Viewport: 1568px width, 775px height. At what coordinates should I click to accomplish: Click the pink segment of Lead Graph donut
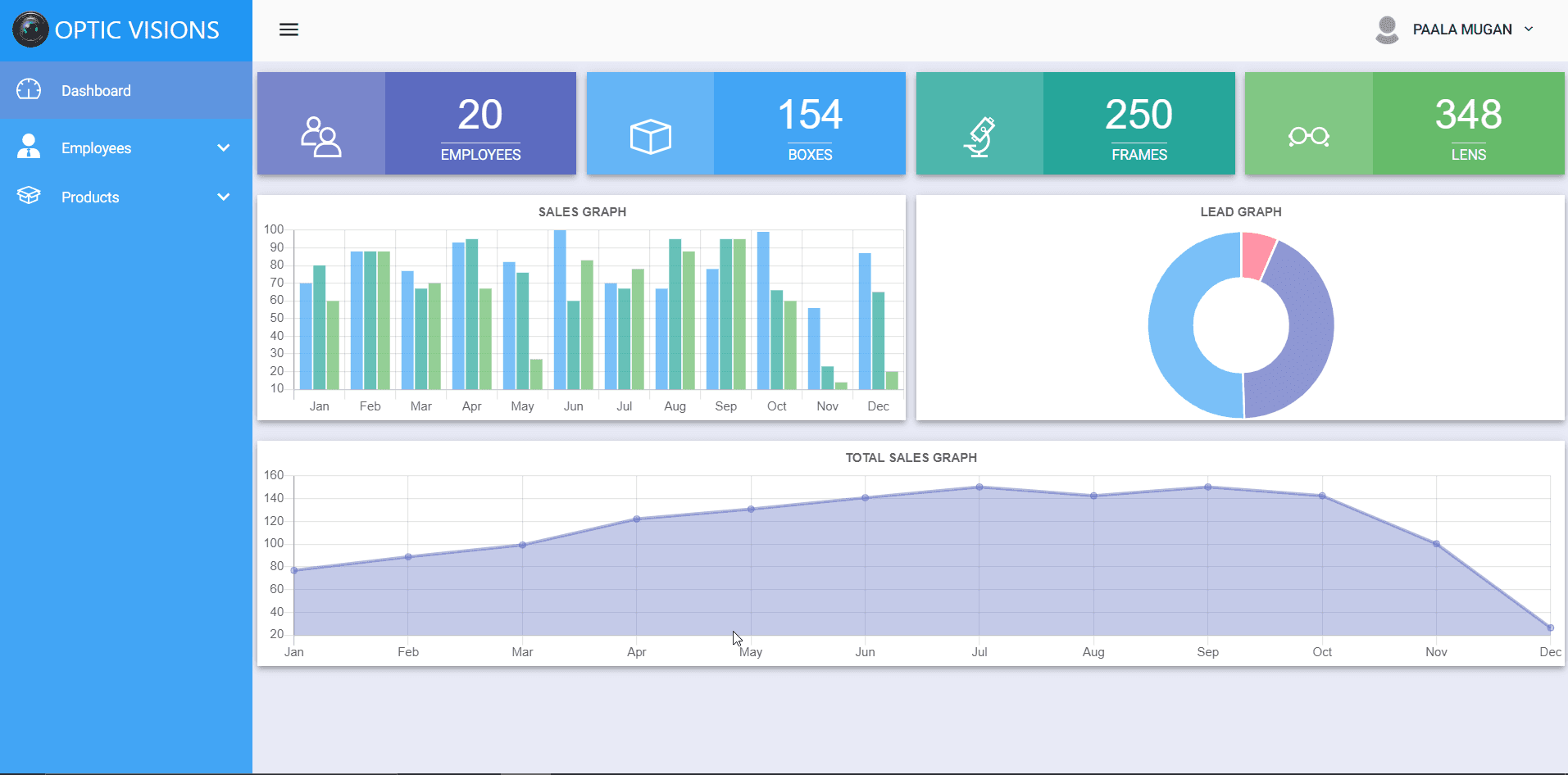pyautogui.click(x=1256, y=255)
